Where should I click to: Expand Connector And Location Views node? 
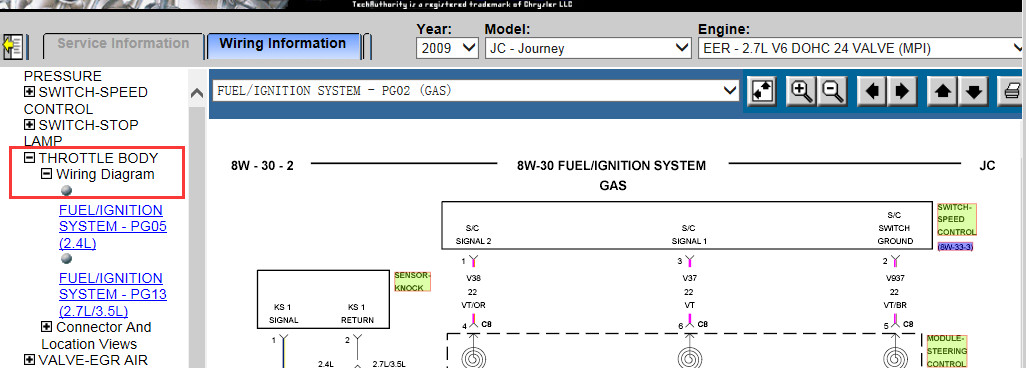point(46,327)
